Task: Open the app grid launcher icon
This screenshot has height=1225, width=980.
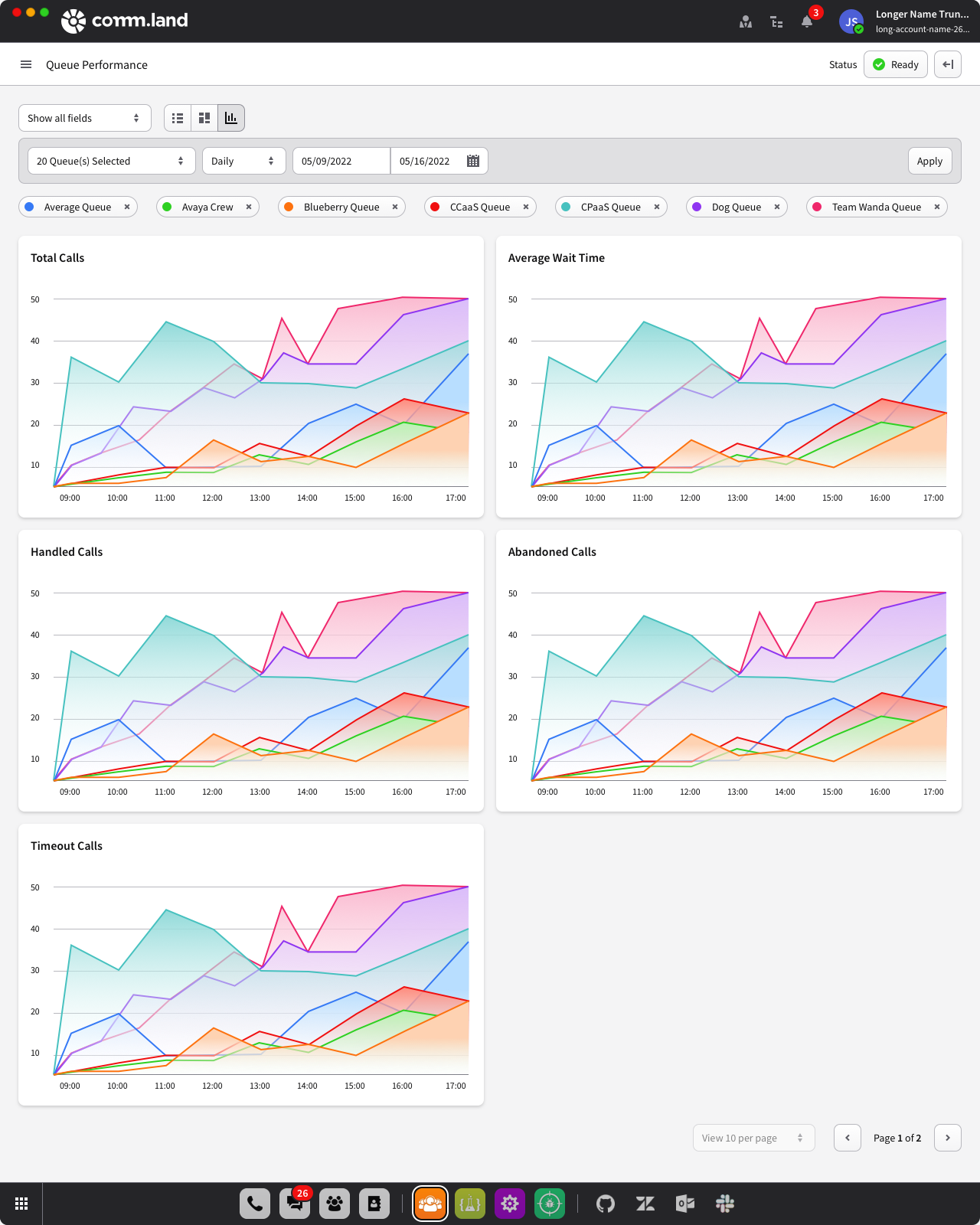Action: pos(21,1204)
